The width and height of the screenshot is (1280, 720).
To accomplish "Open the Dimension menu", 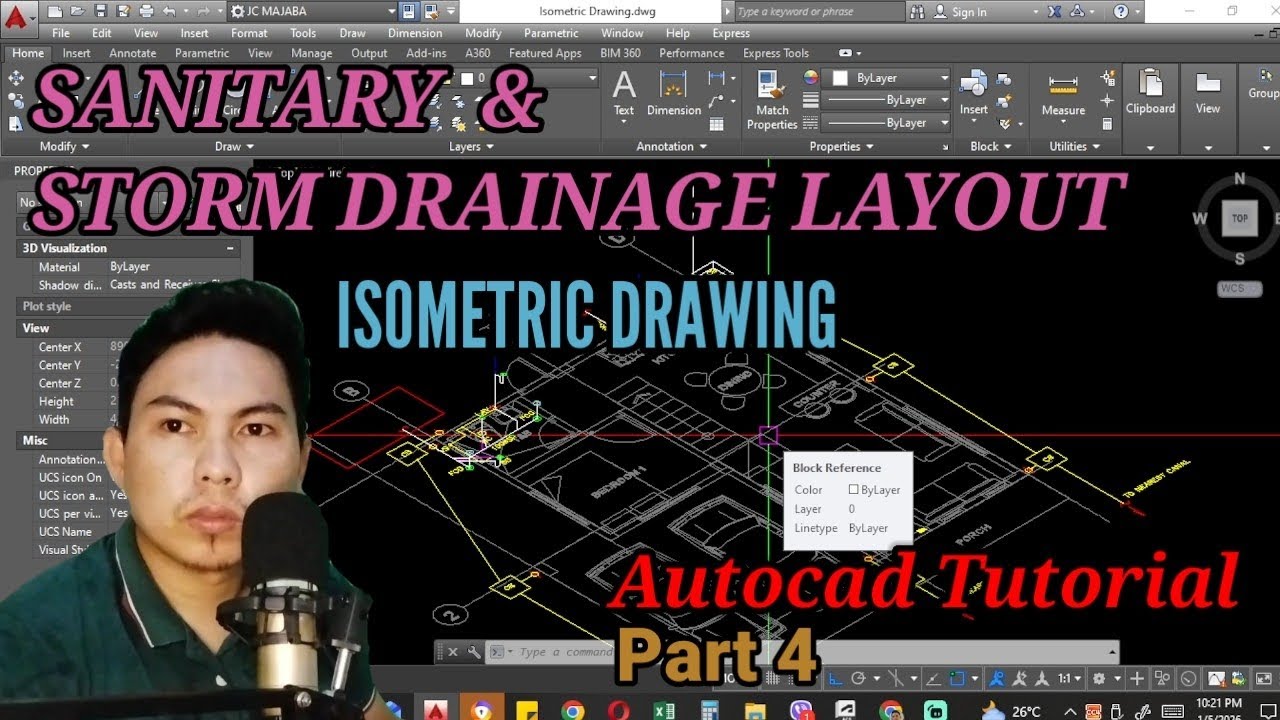I will click(x=415, y=33).
